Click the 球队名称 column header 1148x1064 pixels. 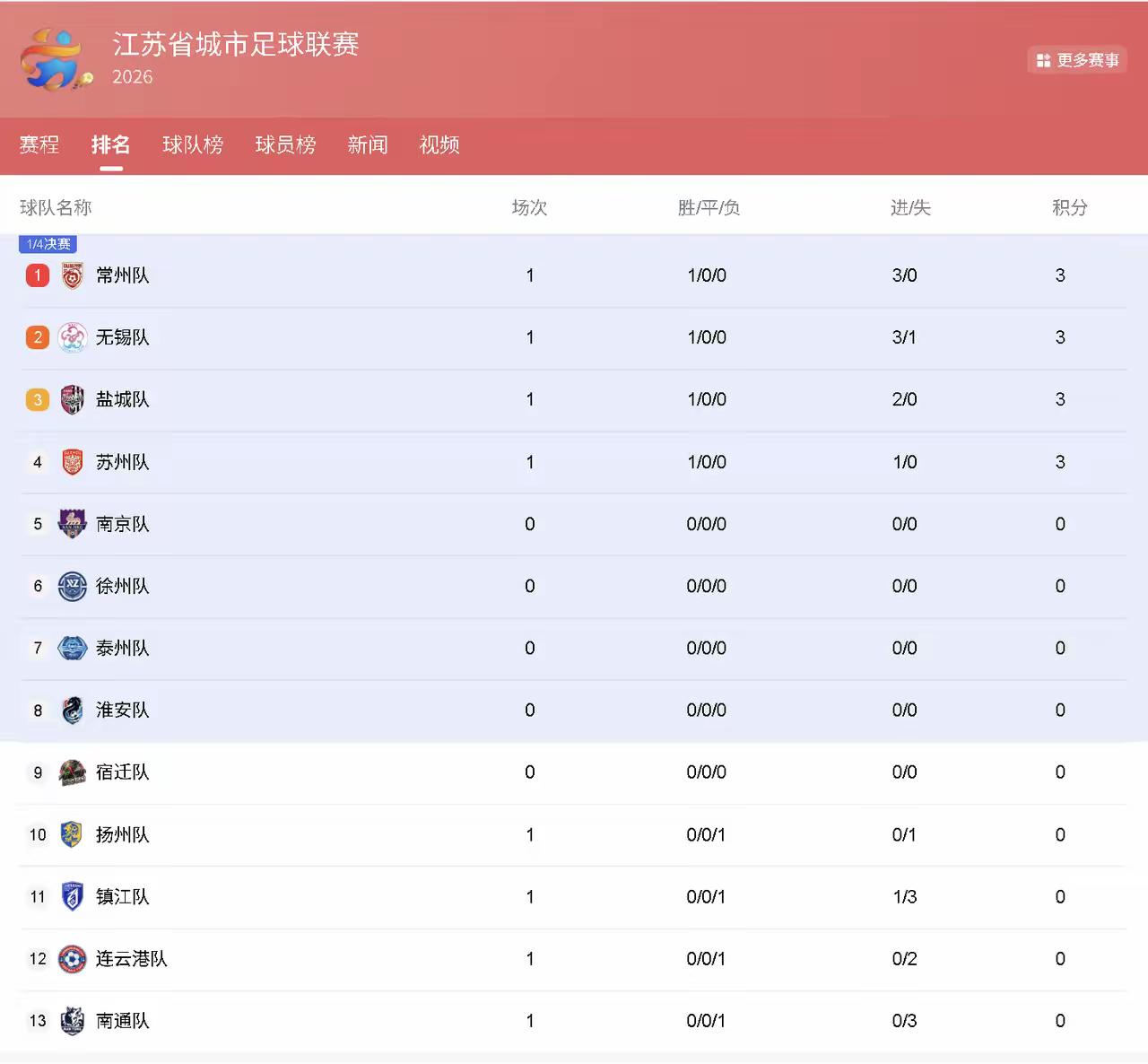pos(56,207)
